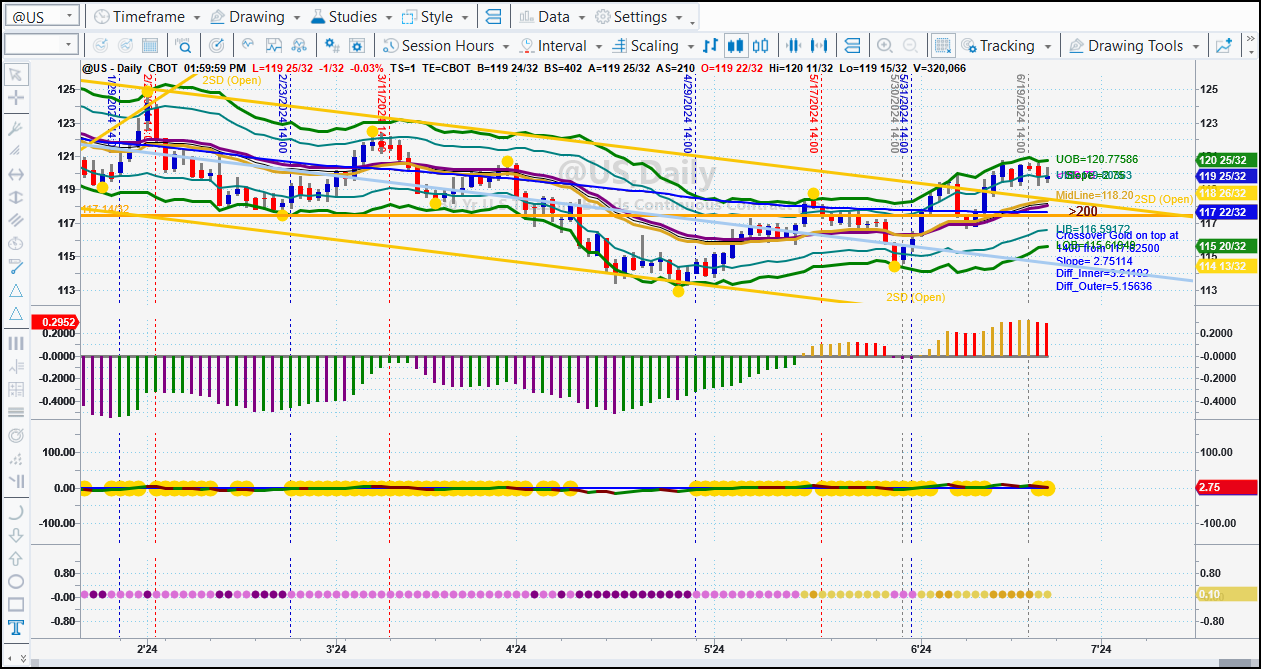
Task: Click the Diff_Outer=5.15636 label
Action: [1104, 286]
